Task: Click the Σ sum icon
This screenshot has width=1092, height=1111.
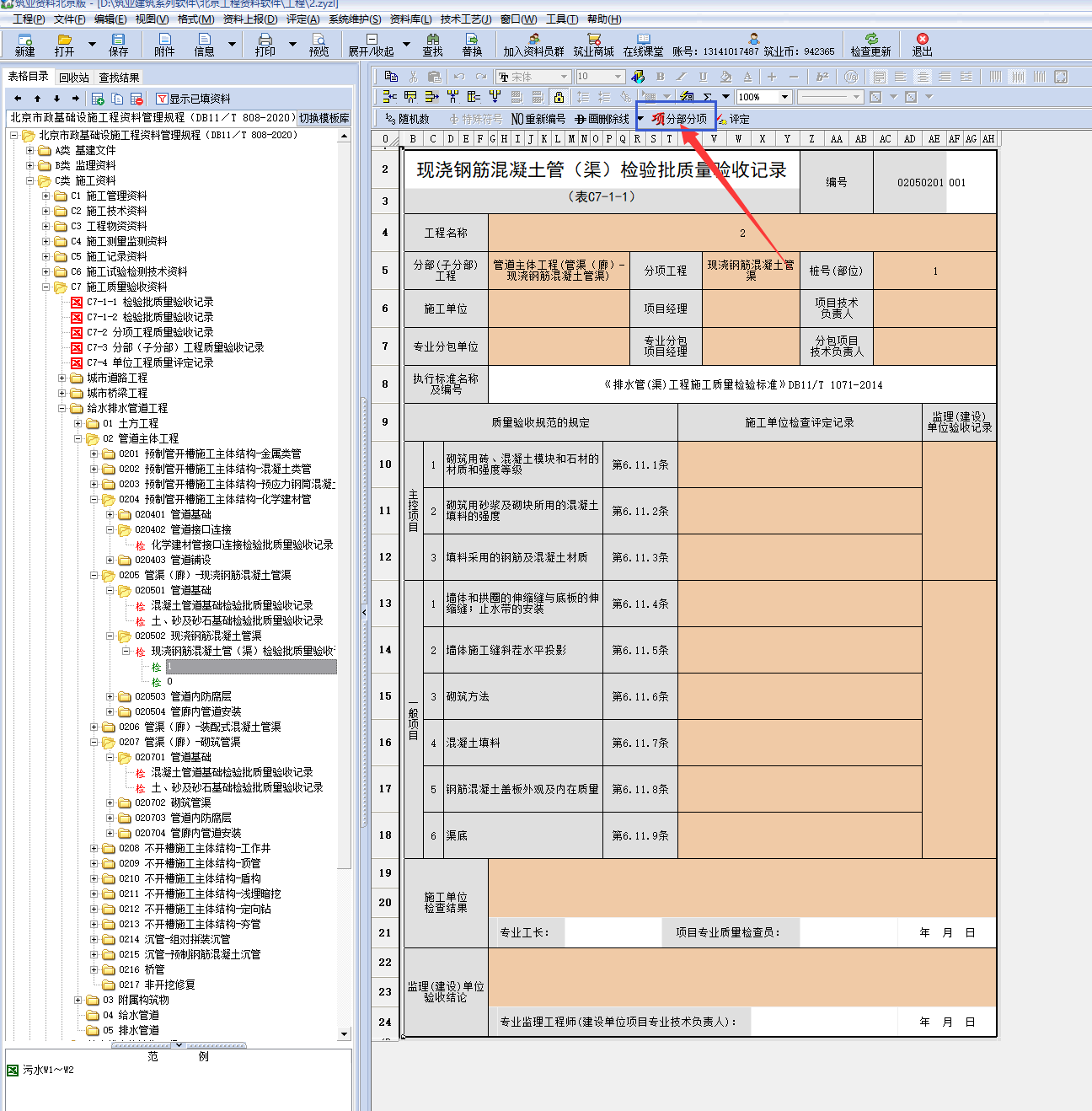Action: tap(708, 97)
